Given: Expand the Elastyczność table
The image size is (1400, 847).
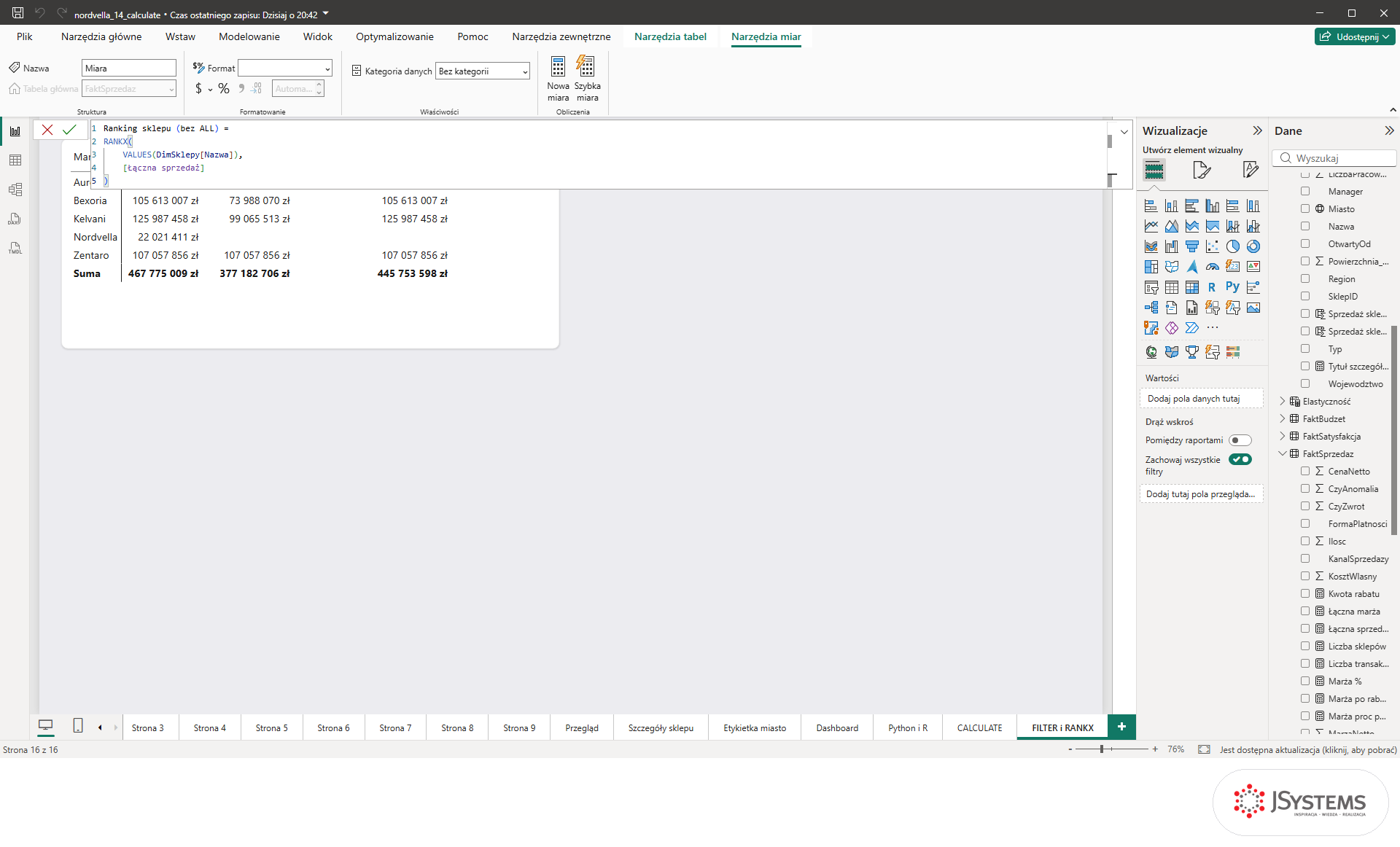Looking at the screenshot, I should click(x=1283, y=401).
